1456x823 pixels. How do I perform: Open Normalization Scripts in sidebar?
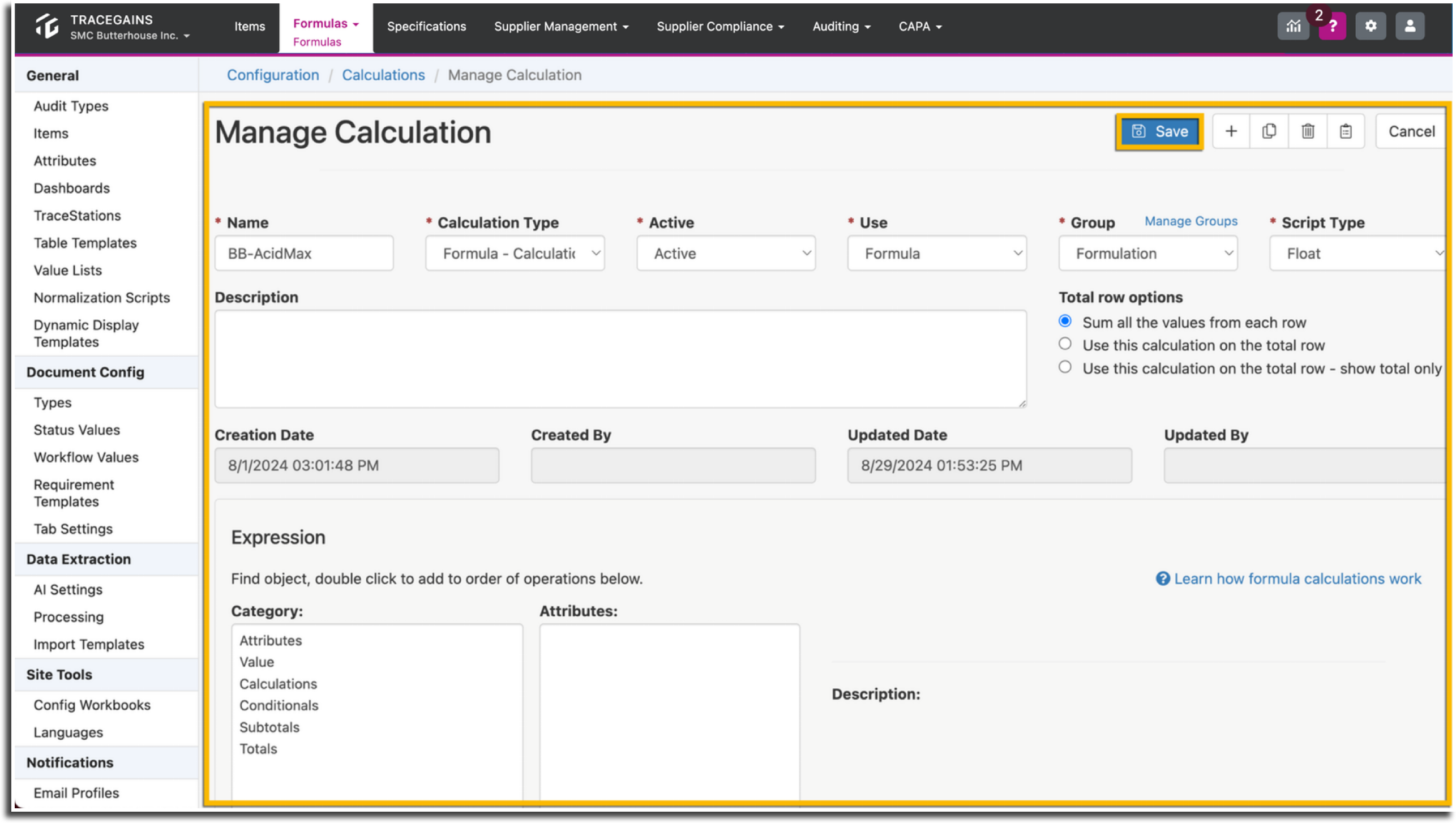click(101, 298)
